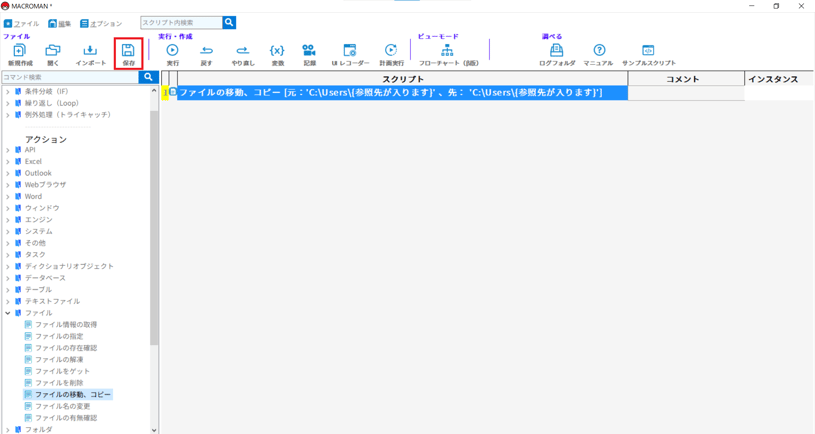Click the tree scrollbar up arrow
The image size is (815, 434).
154,90
